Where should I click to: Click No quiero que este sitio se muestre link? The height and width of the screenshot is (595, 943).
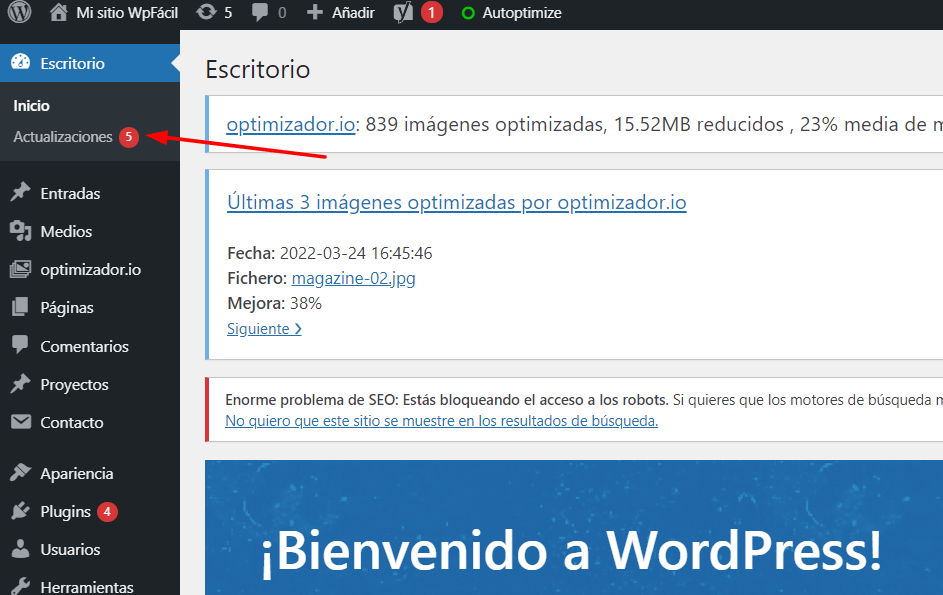(x=441, y=421)
